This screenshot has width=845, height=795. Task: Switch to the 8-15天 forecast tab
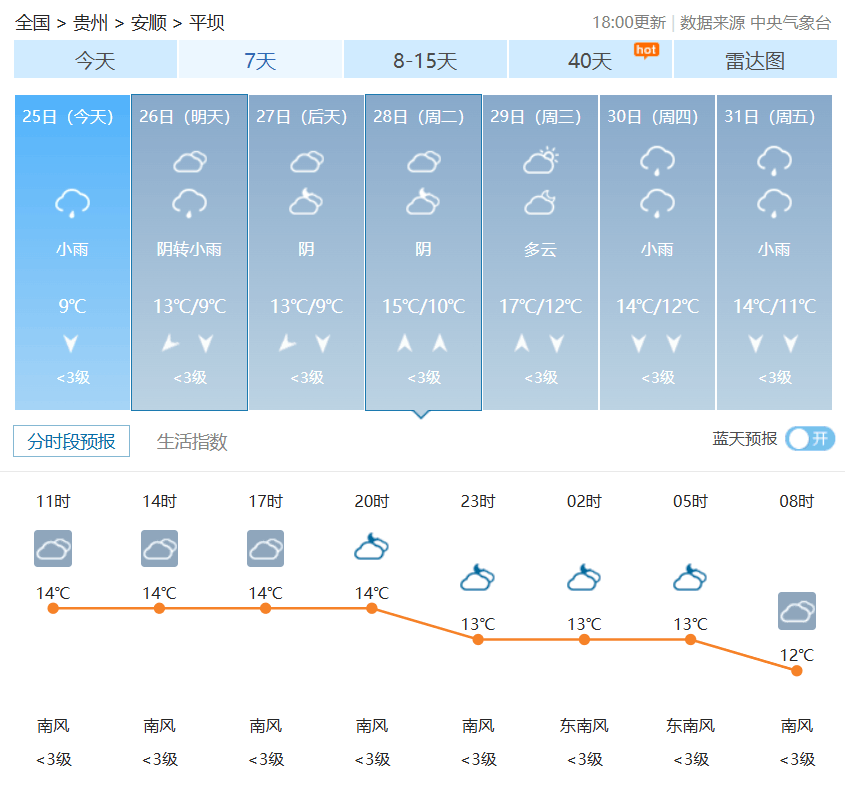pos(425,60)
